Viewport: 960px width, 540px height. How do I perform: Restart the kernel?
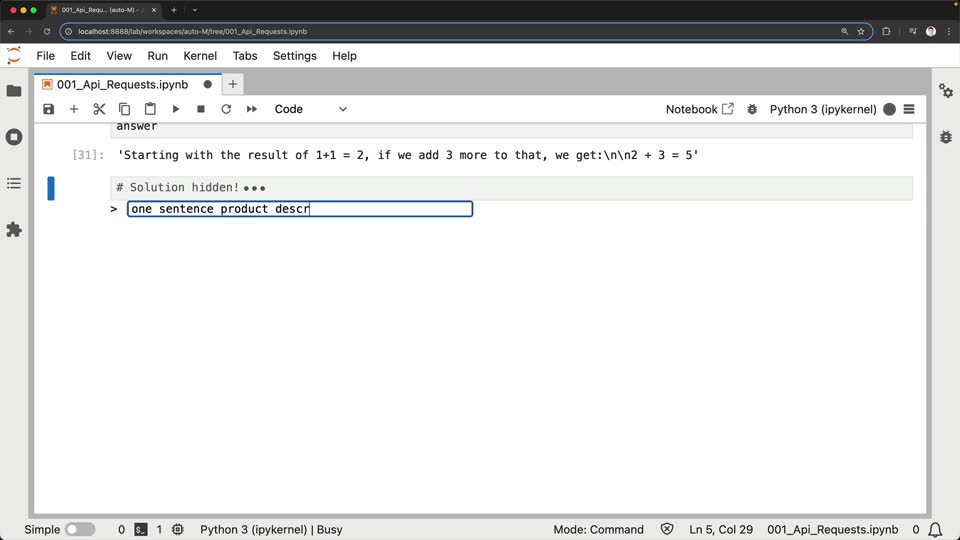(226, 109)
